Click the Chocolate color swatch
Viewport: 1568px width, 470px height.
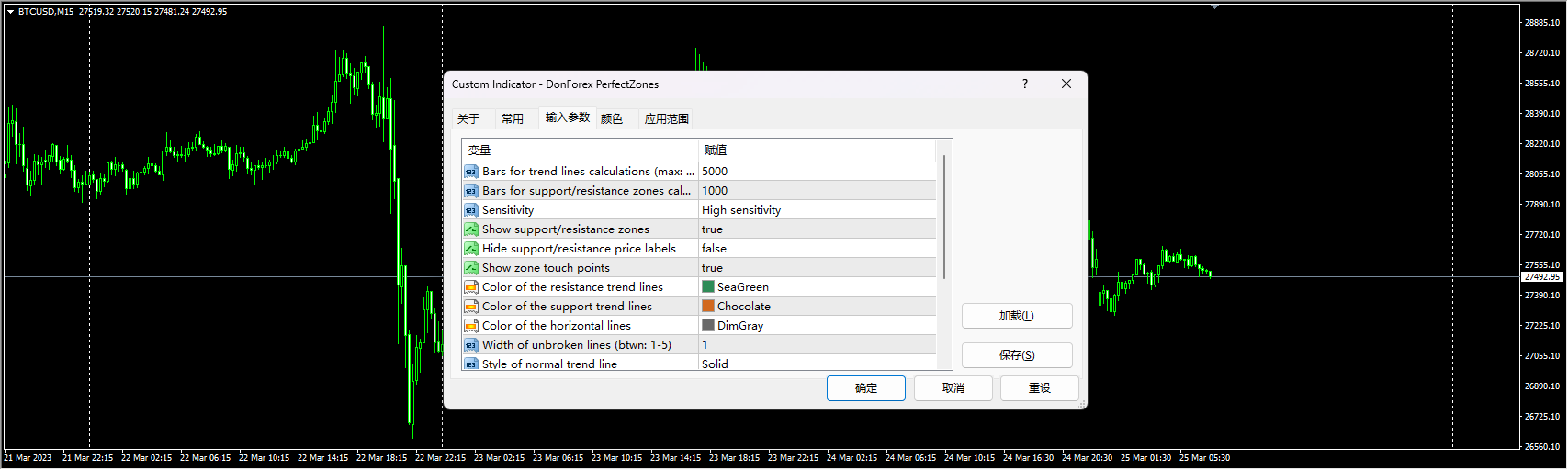point(708,306)
